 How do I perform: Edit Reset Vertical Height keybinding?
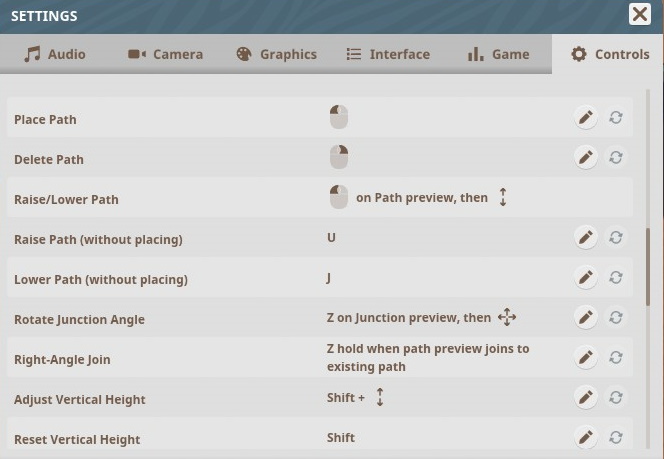click(x=586, y=438)
